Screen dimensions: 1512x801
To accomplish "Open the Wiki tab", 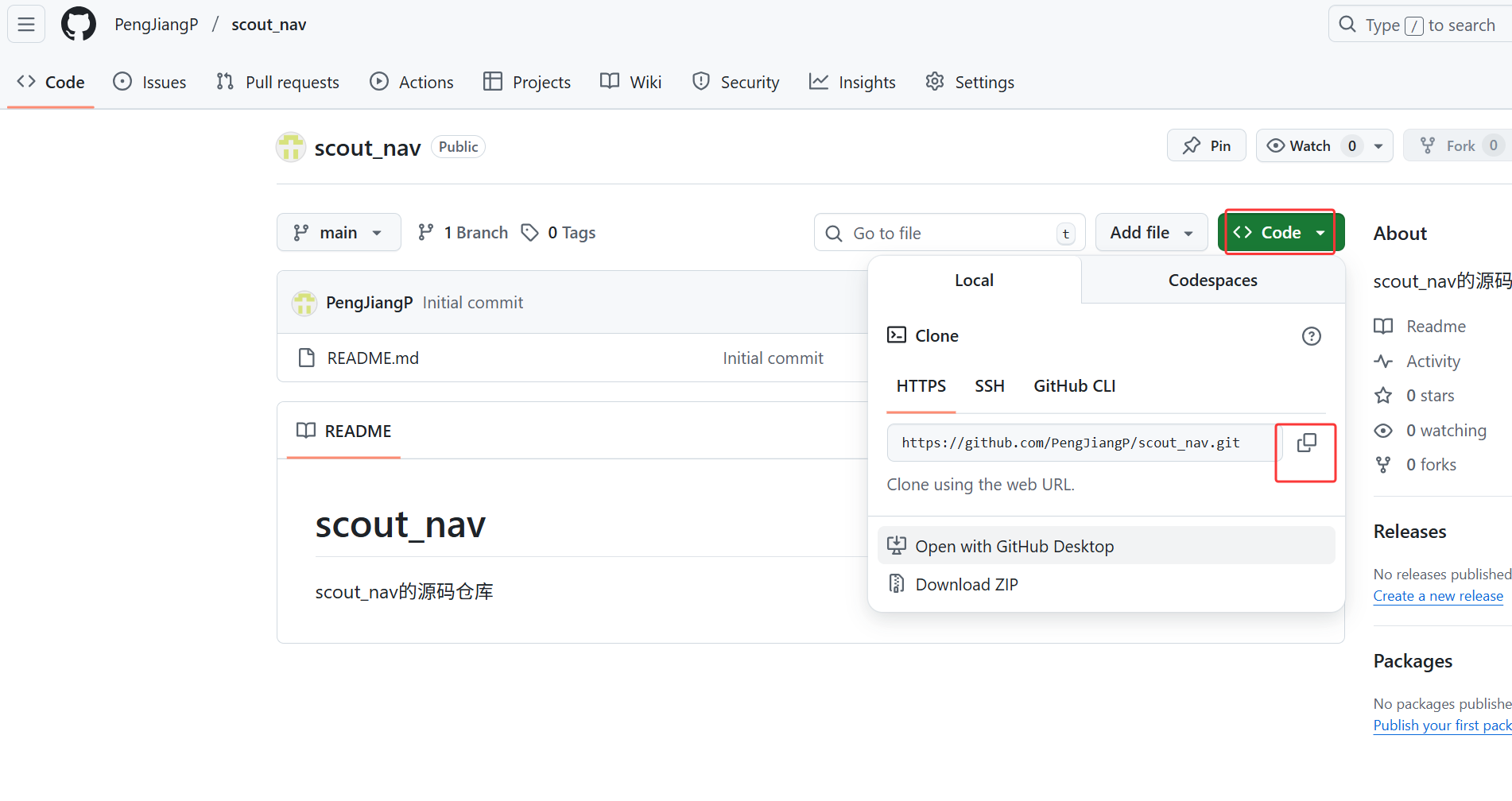I will (631, 82).
